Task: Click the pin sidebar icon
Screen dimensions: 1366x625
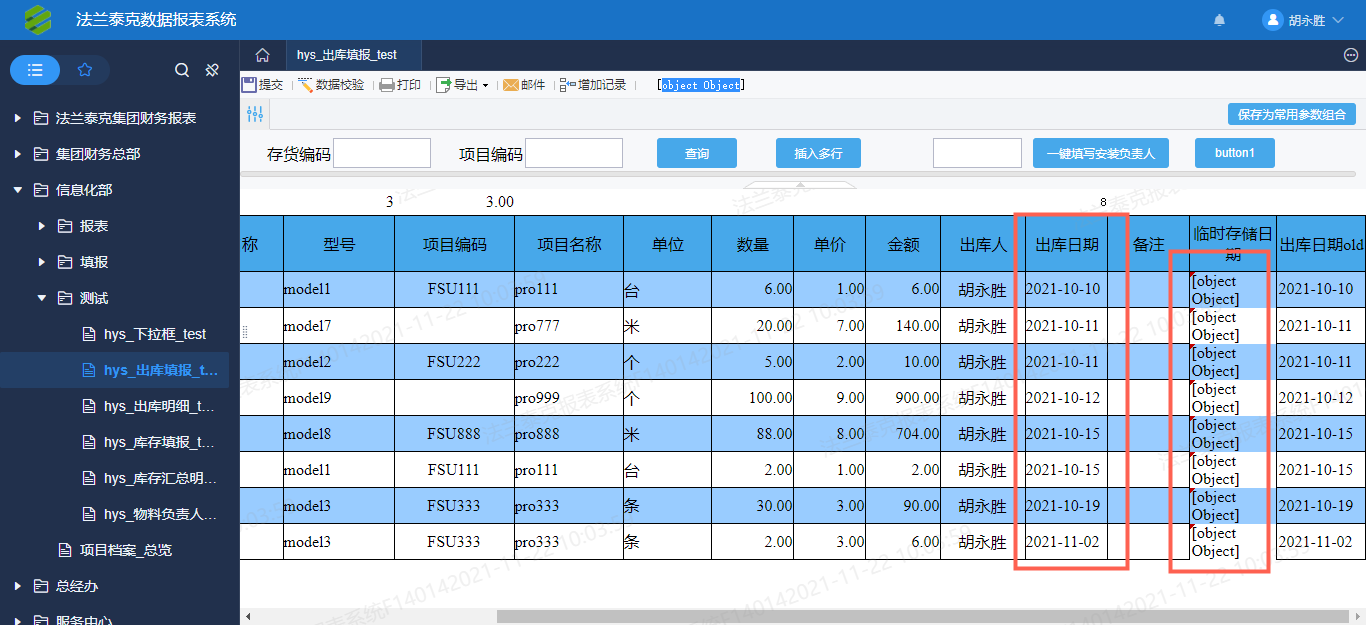Action: (212, 70)
